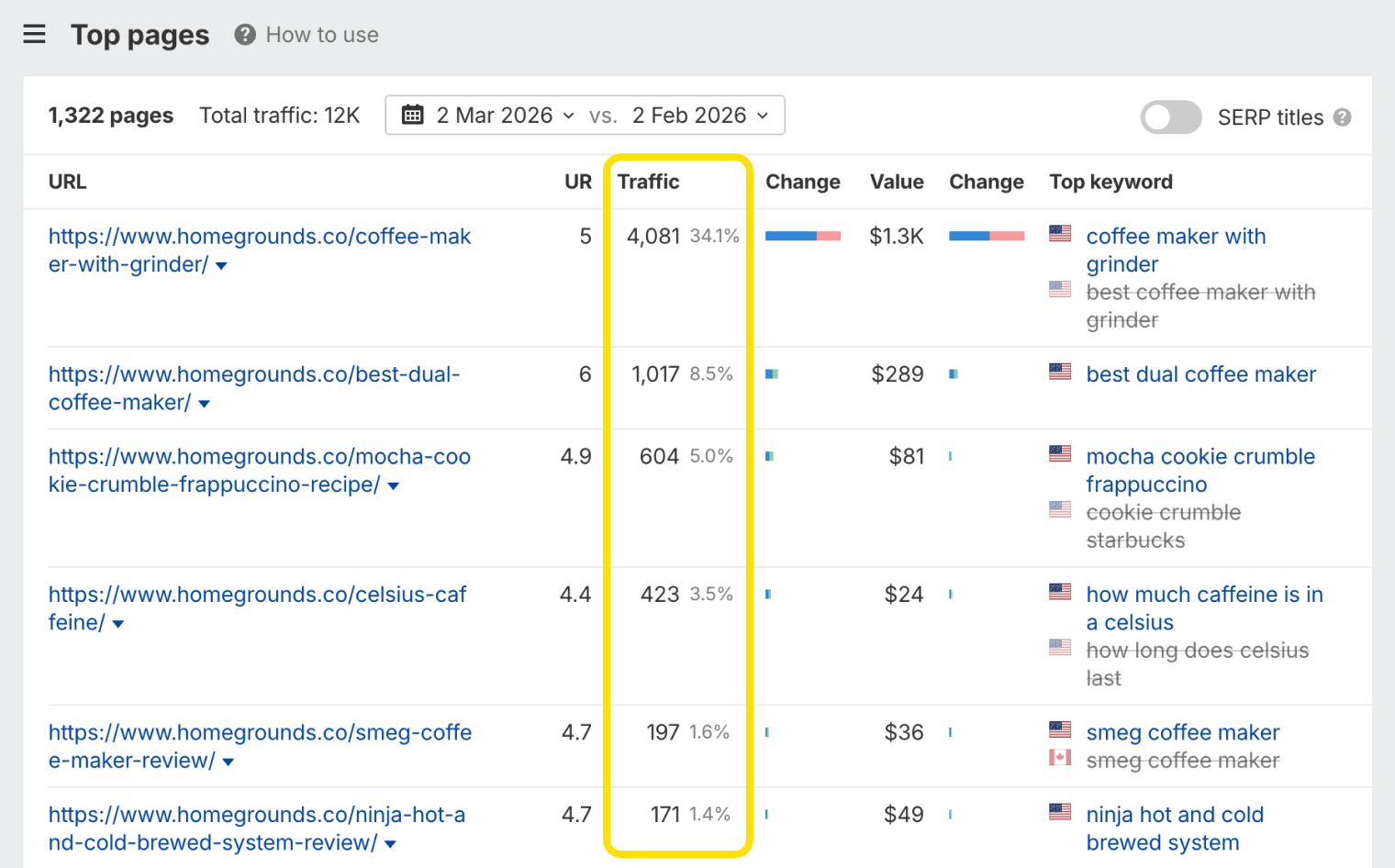The width and height of the screenshot is (1395, 868).
Task: Open the best dual coffee maker keyword link
Action: 1200,373
